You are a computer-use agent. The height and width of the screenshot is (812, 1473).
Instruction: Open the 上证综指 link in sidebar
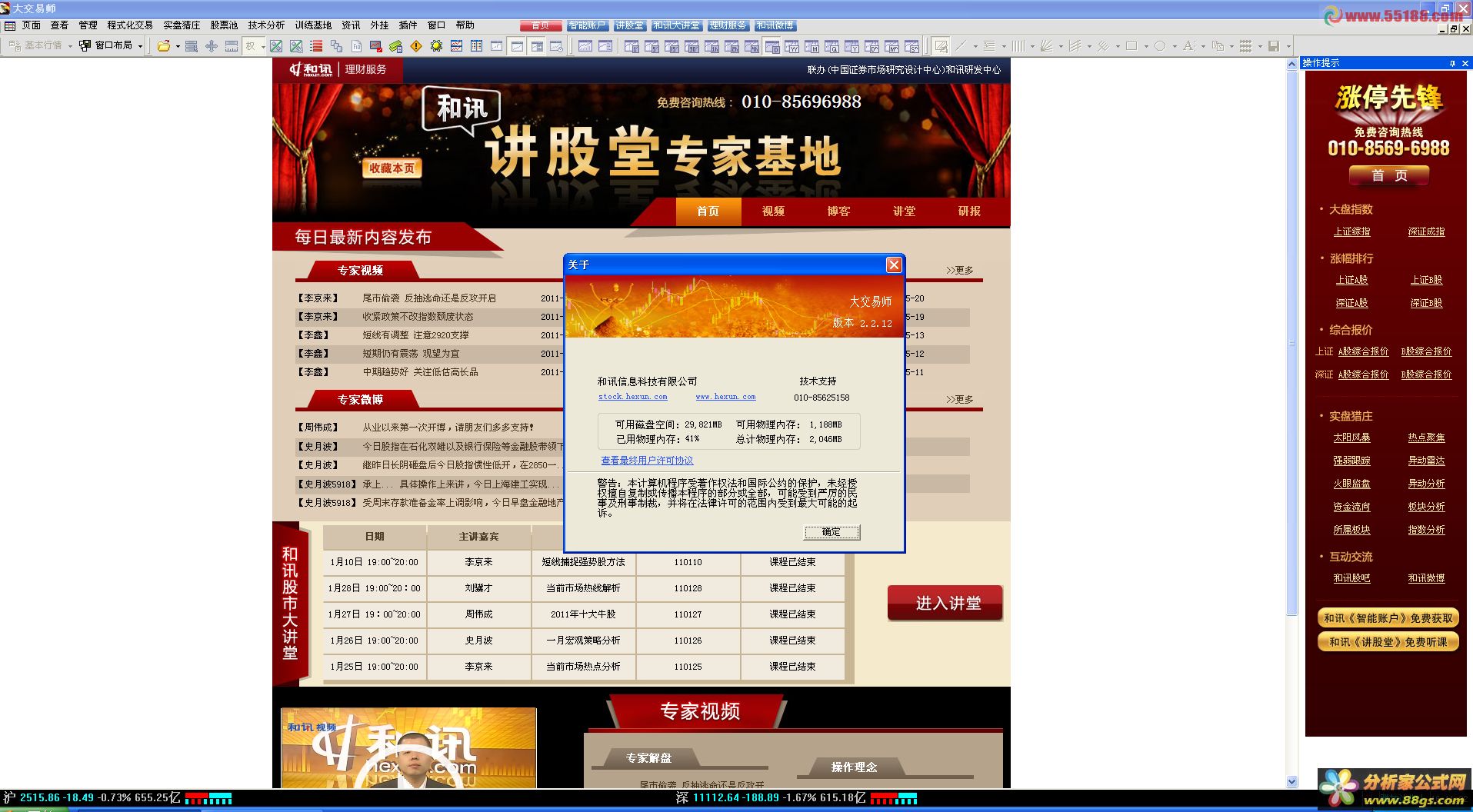point(1351,231)
